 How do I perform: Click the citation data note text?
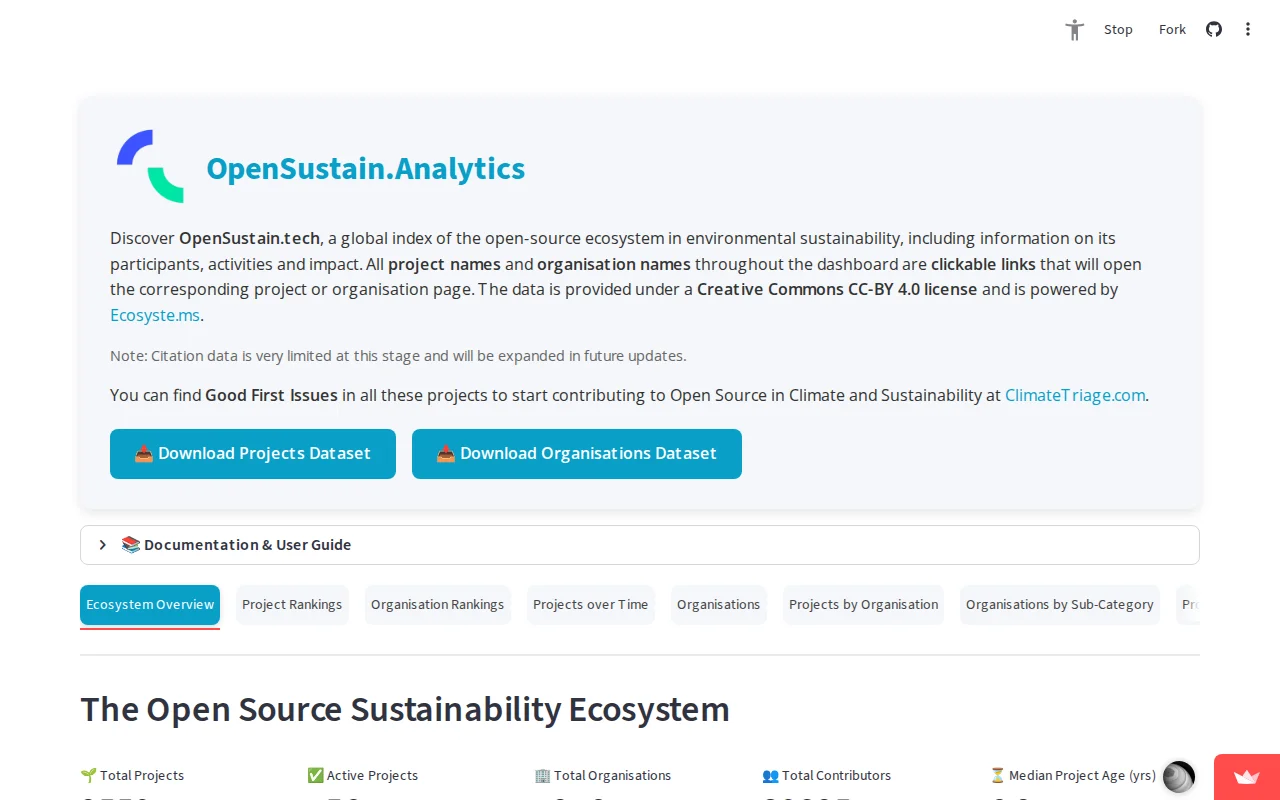tap(398, 356)
